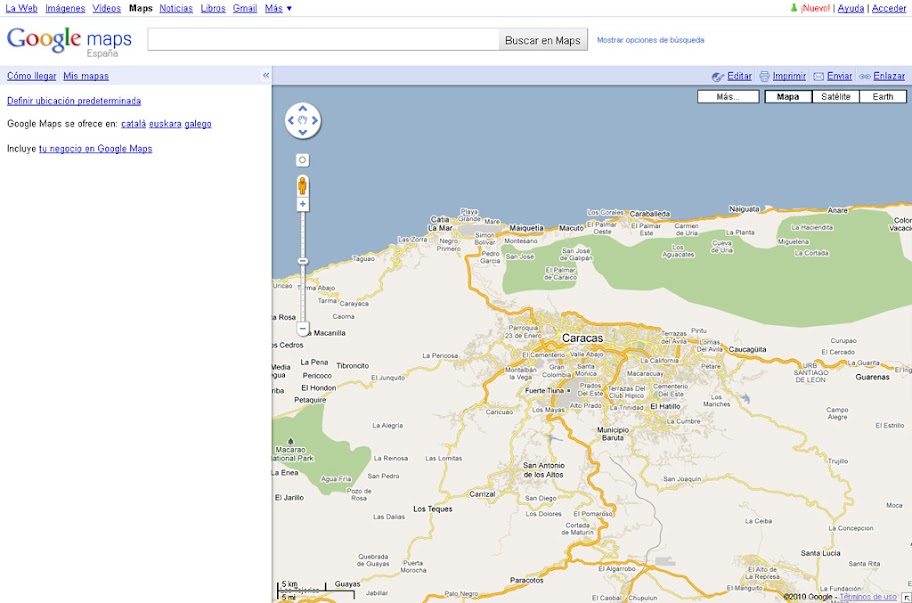Click the Editar link
This screenshot has height=603, width=912.
tap(739, 76)
